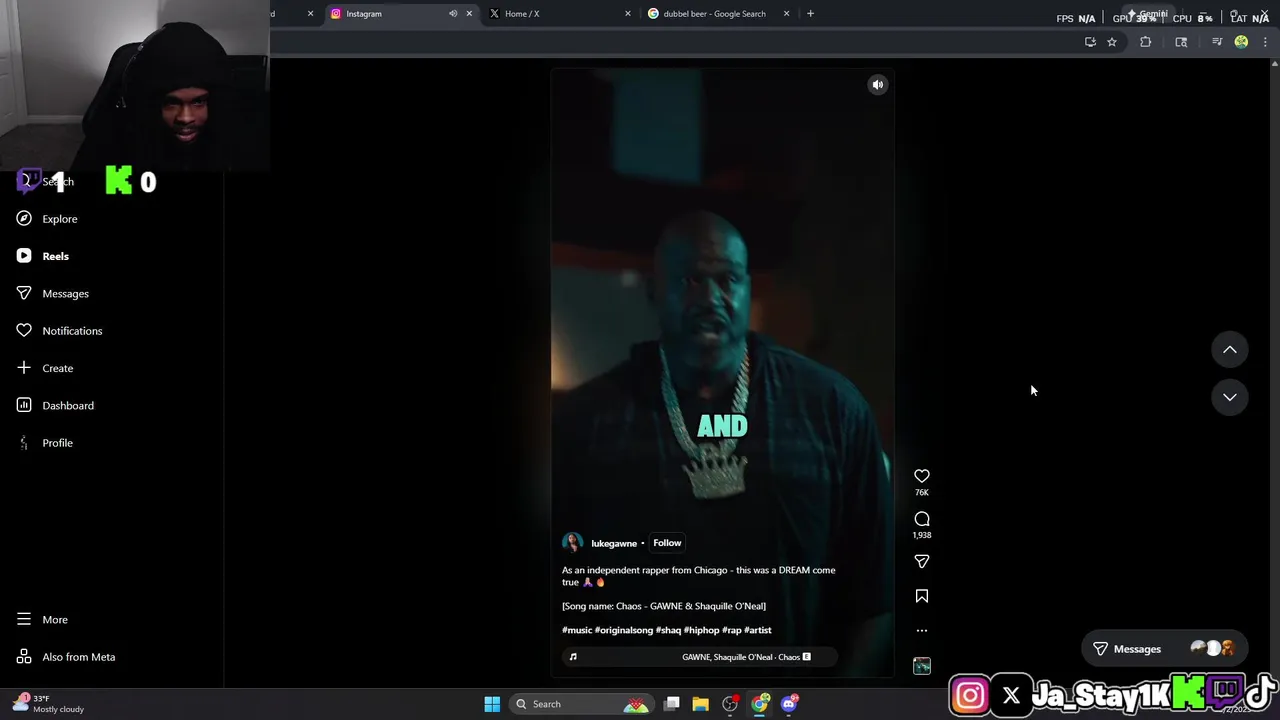Screen dimensions: 1280x720
Task: Click the Create plus icon
Action: click(24, 368)
